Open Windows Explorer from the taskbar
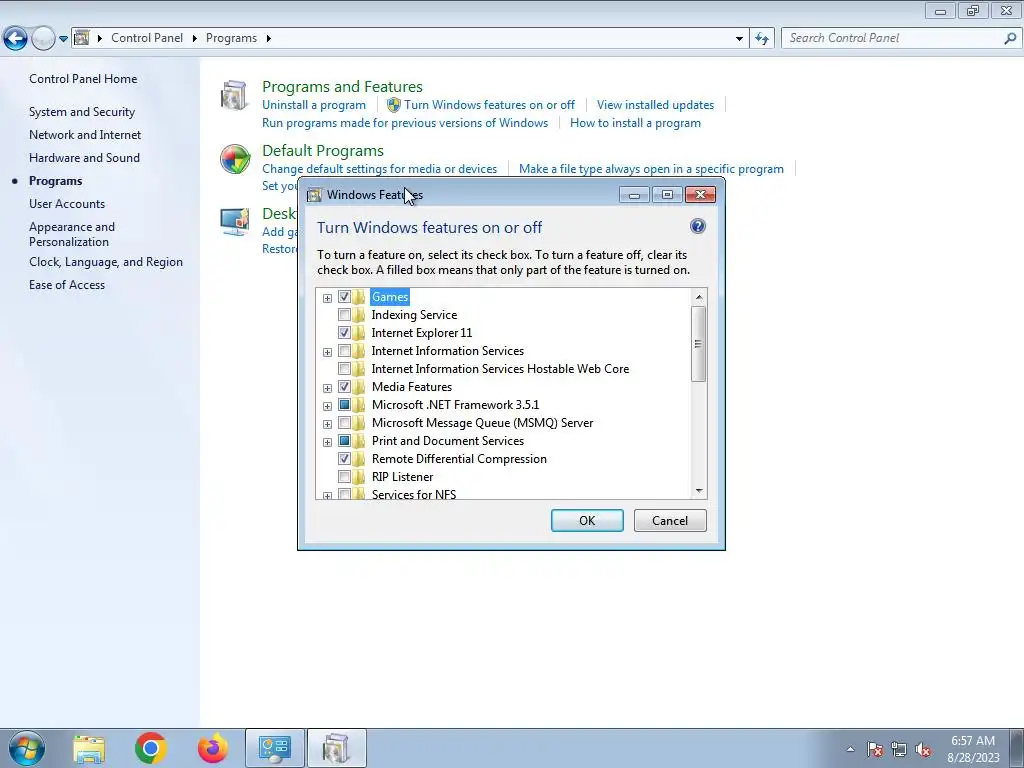The image size is (1024, 768). [x=89, y=748]
